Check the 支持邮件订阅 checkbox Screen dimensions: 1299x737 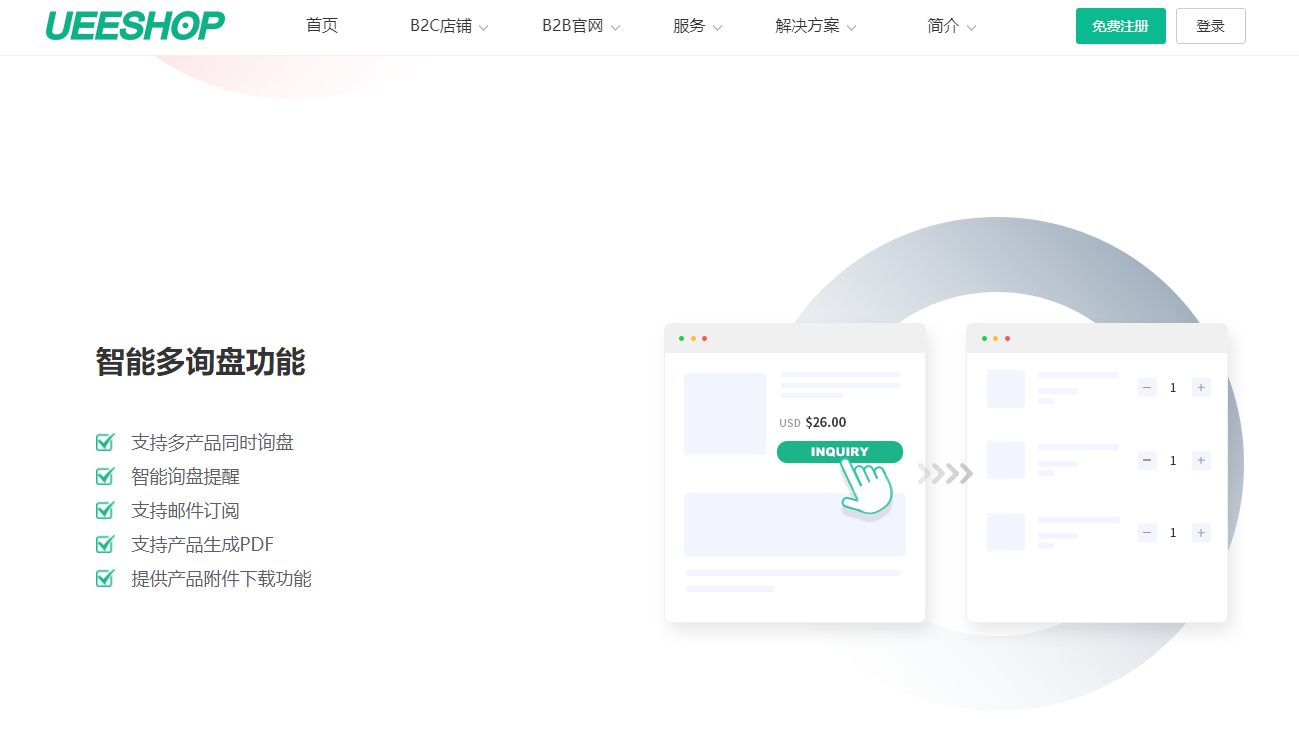click(104, 510)
